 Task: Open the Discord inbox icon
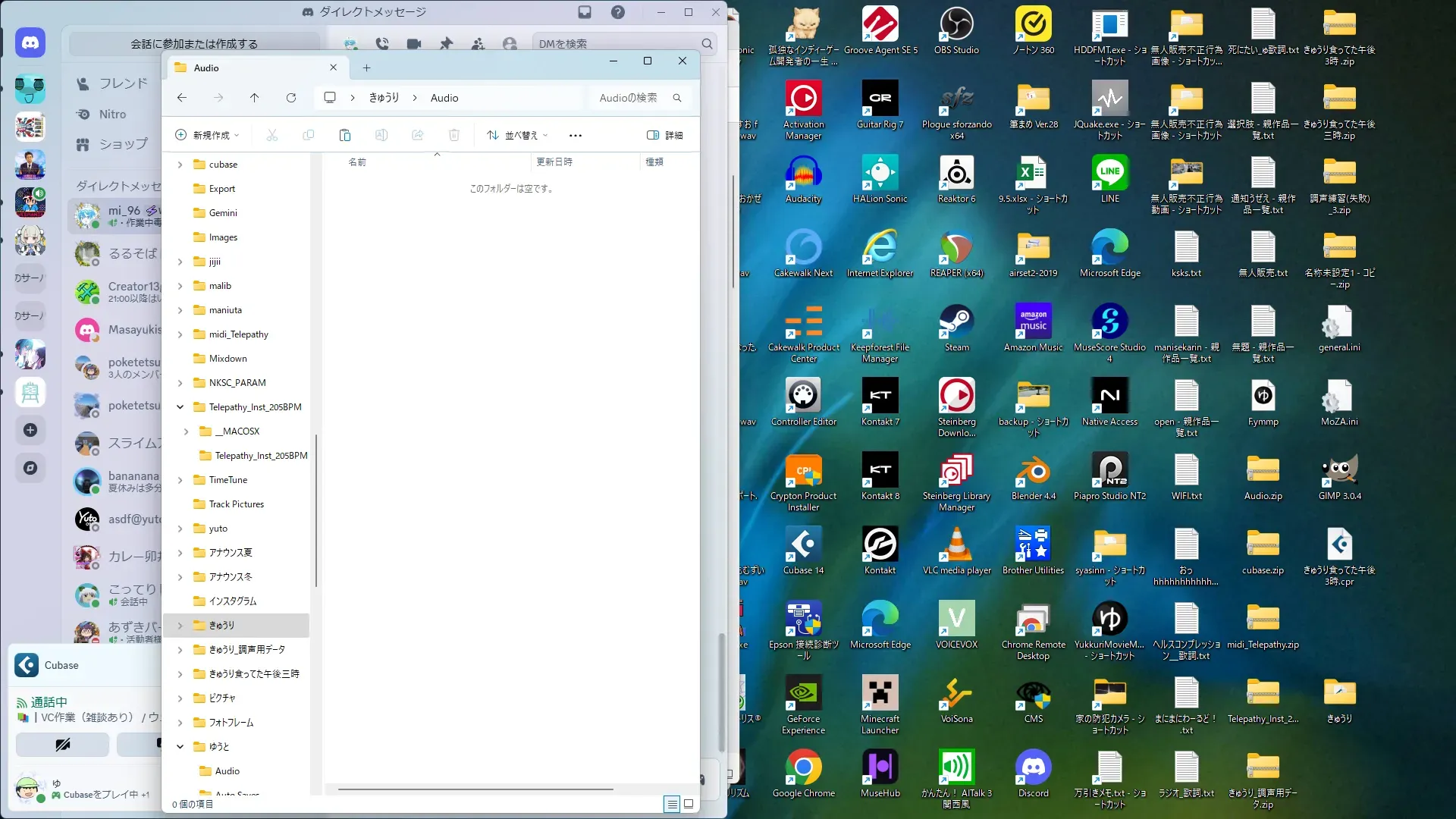(x=585, y=12)
